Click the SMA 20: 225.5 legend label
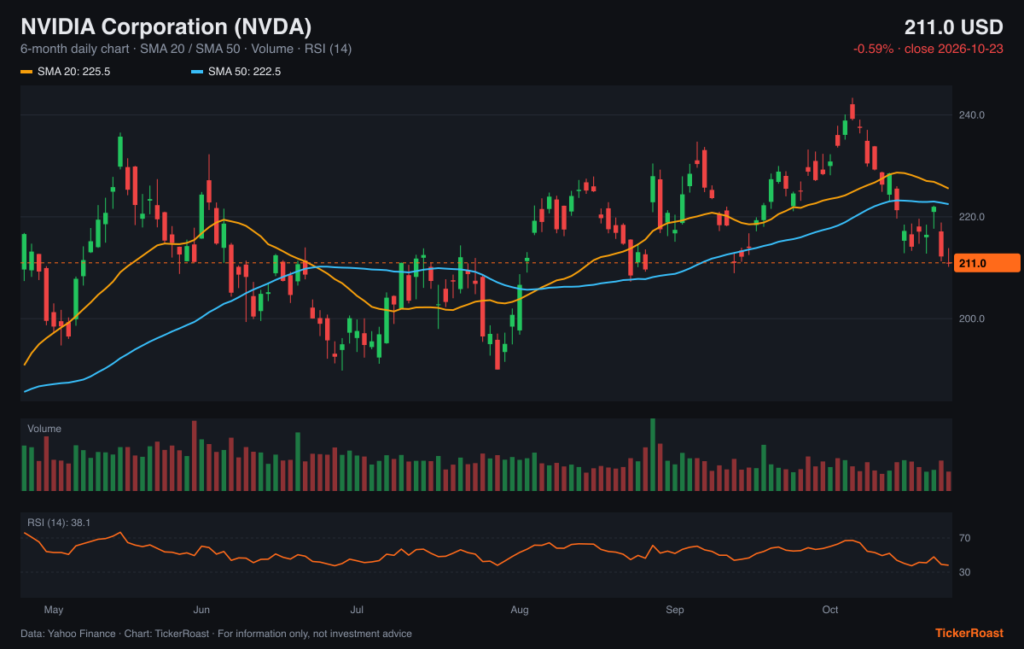Screen dimensions: 1024x649 click(74, 72)
